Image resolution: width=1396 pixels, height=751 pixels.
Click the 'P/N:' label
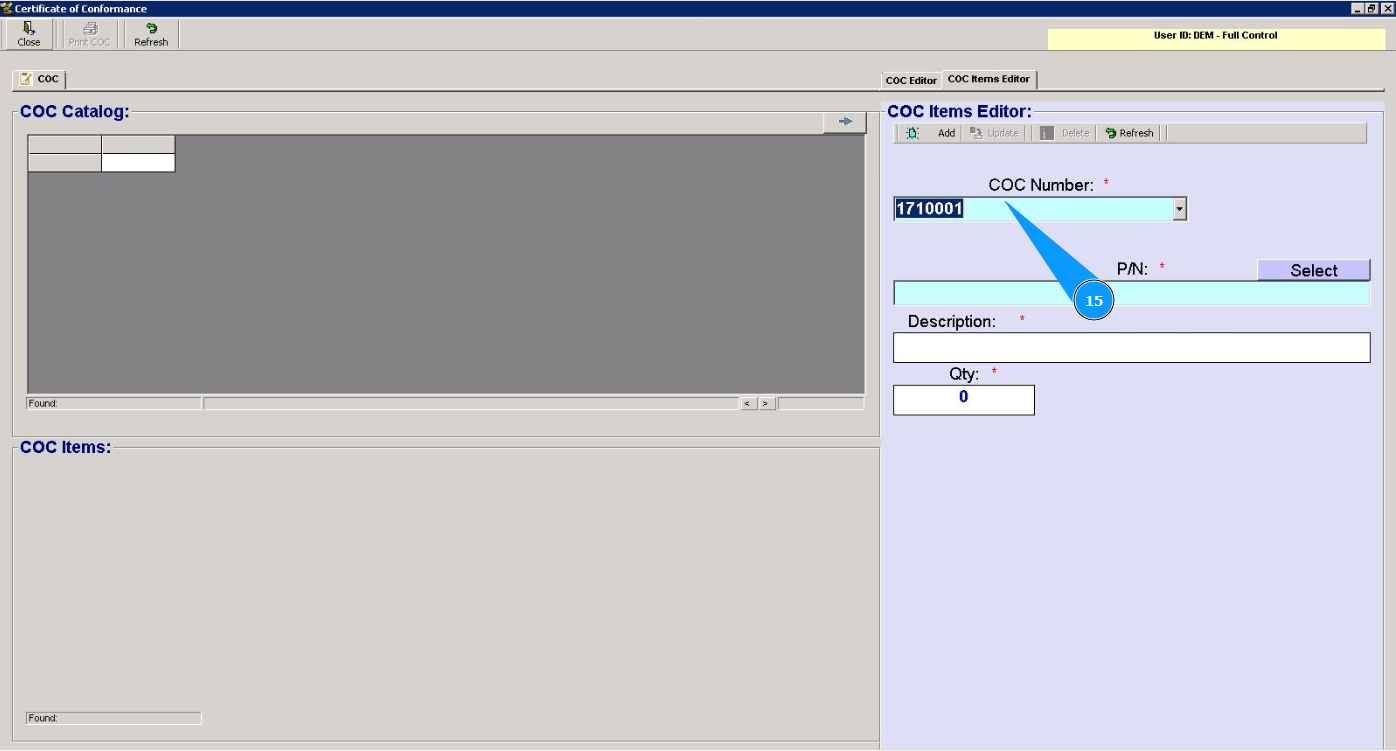pos(1132,269)
